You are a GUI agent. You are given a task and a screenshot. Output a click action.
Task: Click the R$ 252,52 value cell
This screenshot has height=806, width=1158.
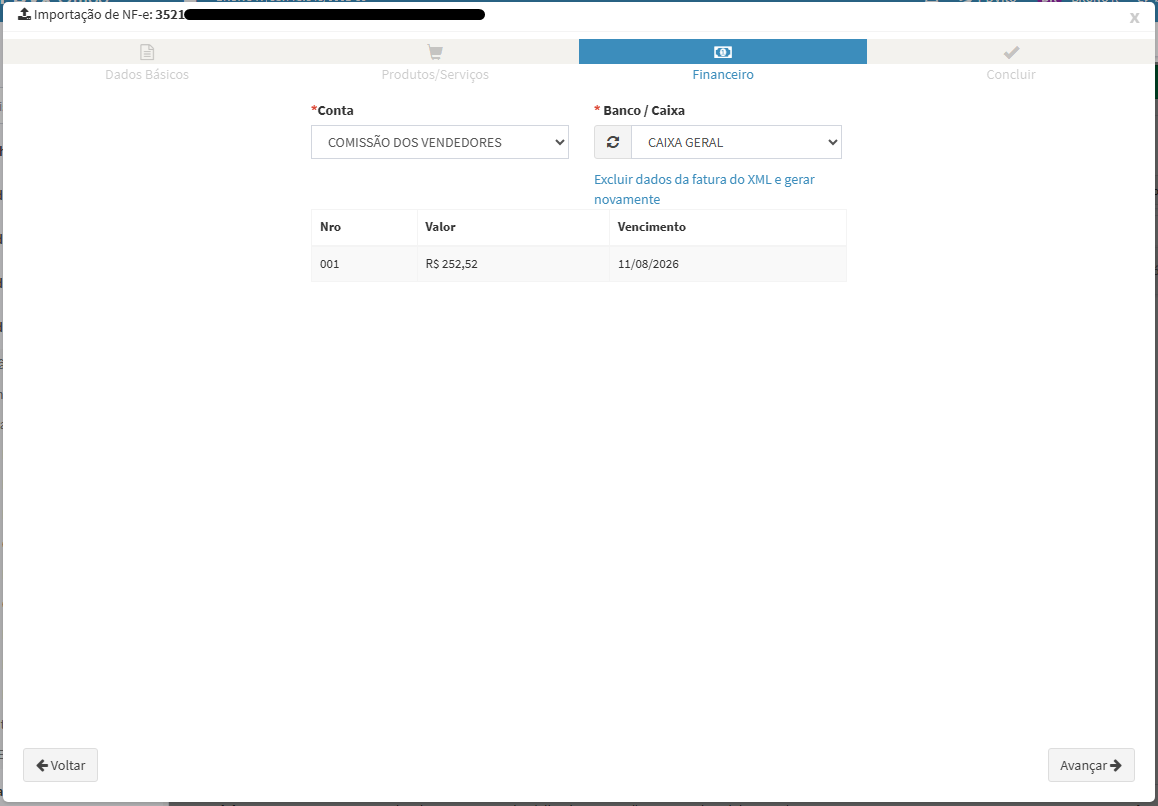point(513,264)
